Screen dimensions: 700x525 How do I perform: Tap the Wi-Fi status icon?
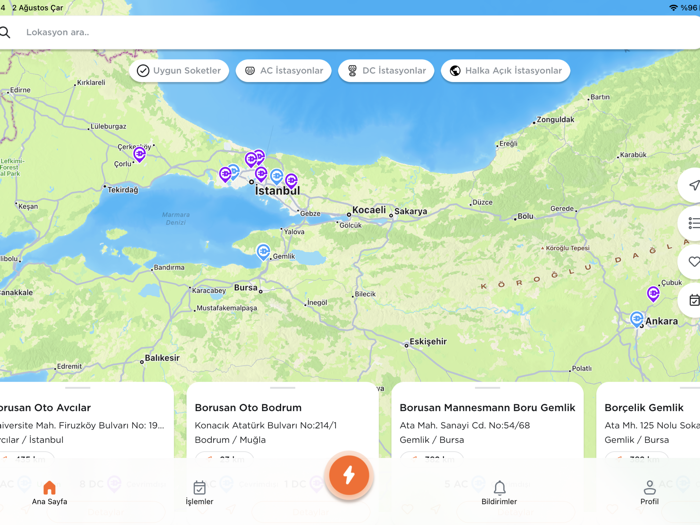(x=673, y=8)
